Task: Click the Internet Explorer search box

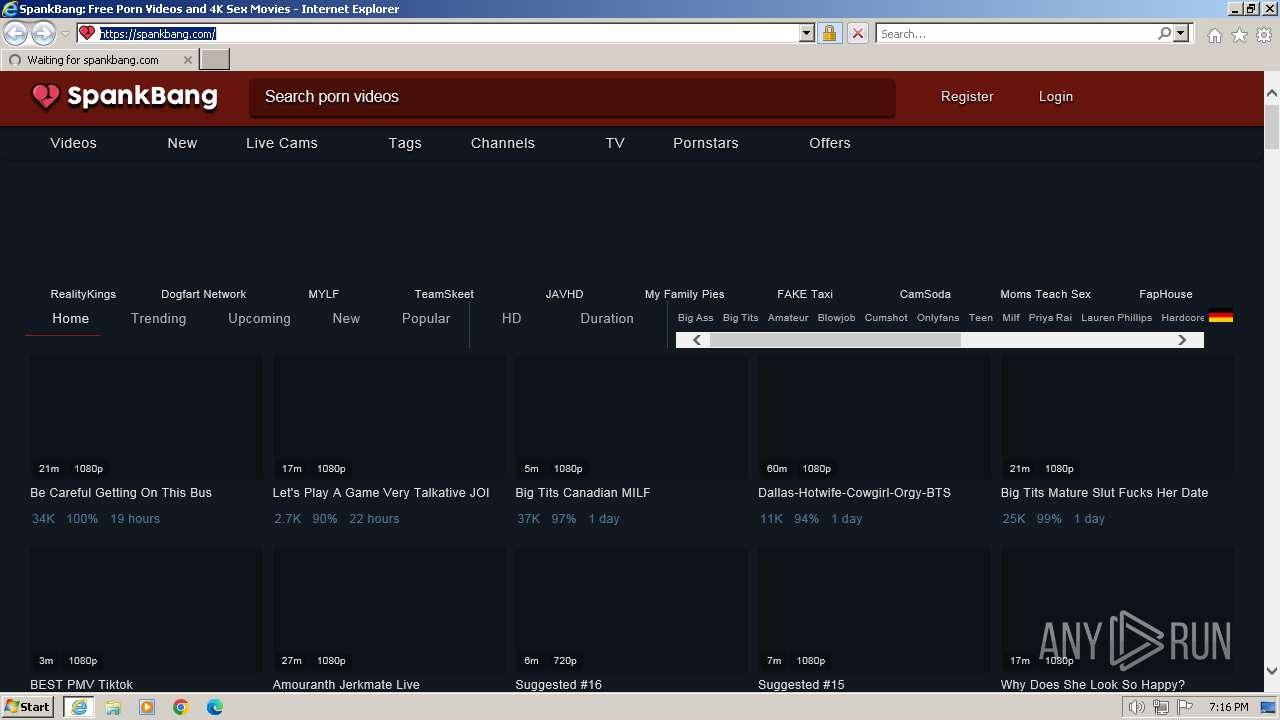Action: coord(1016,33)
